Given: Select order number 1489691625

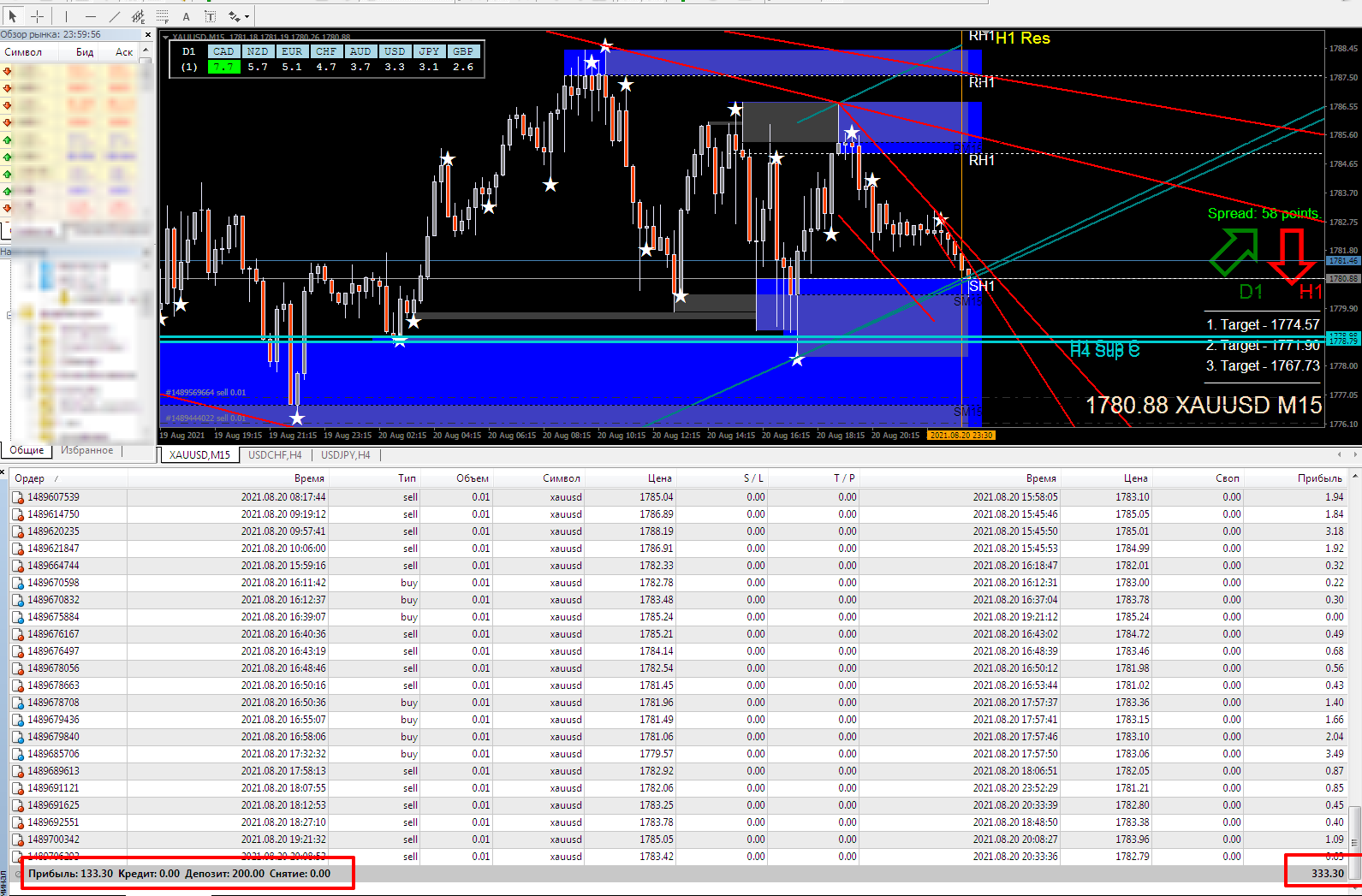Looking at the screenshot, I should coord(53,805).
